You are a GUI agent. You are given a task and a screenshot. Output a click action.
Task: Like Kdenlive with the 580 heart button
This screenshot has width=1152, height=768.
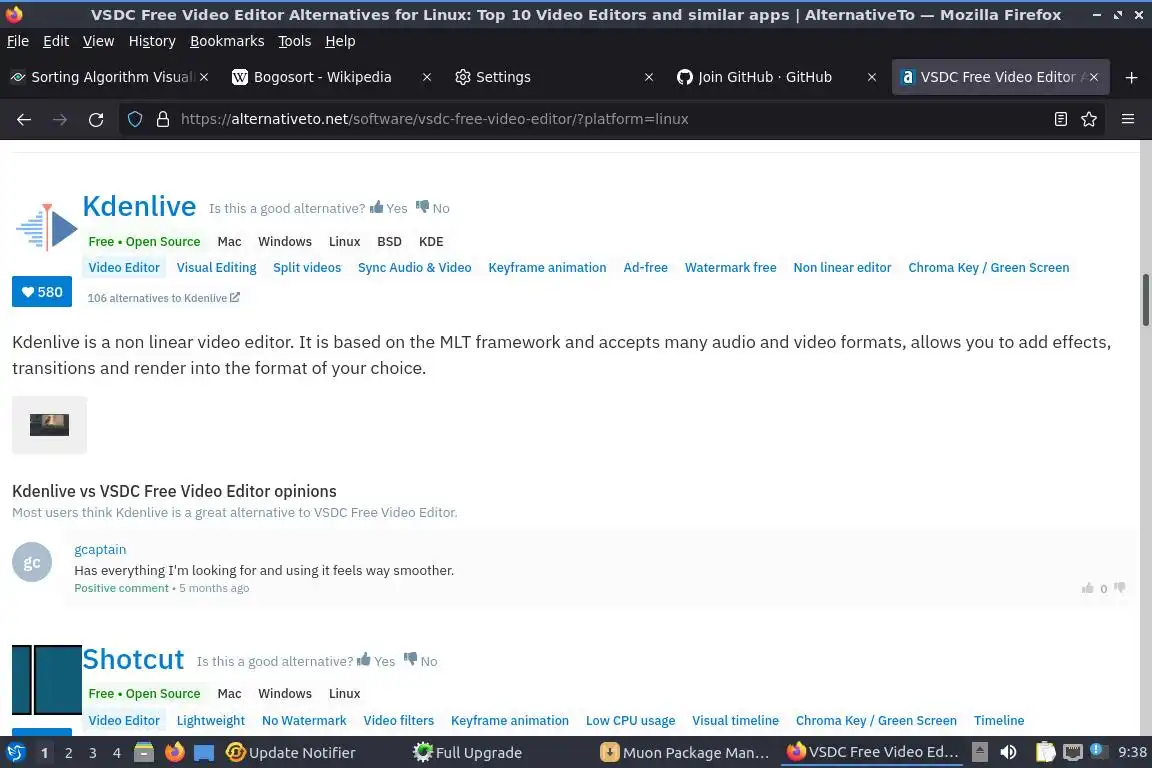tap(42, 292)
